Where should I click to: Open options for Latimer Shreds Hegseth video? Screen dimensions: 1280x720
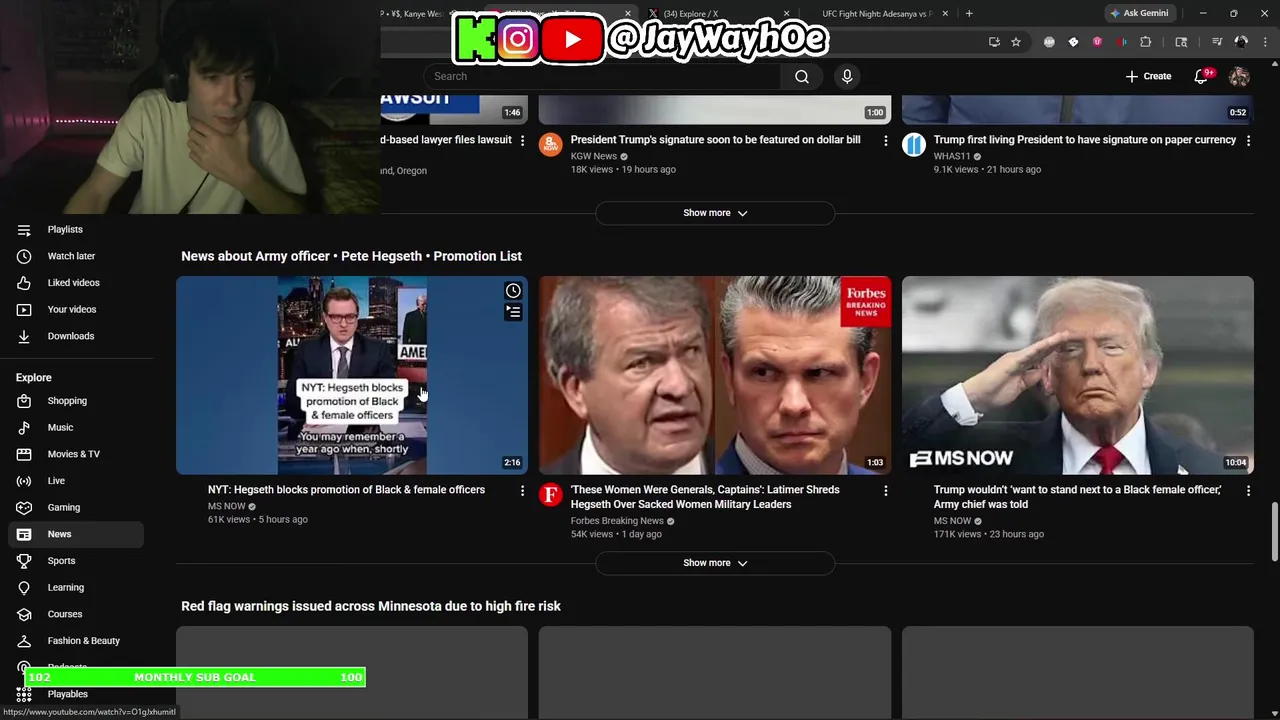coord(885,490)
